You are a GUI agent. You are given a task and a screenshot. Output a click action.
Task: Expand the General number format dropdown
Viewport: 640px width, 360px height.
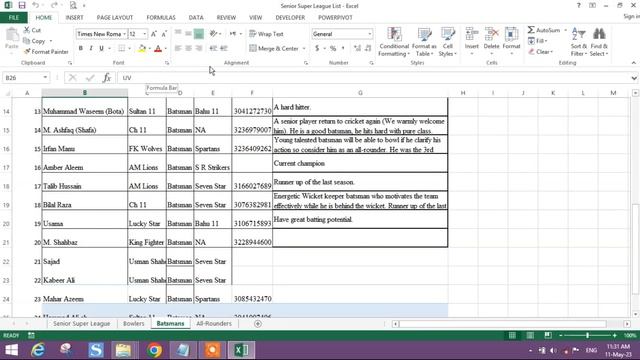[x=370, y=34]
